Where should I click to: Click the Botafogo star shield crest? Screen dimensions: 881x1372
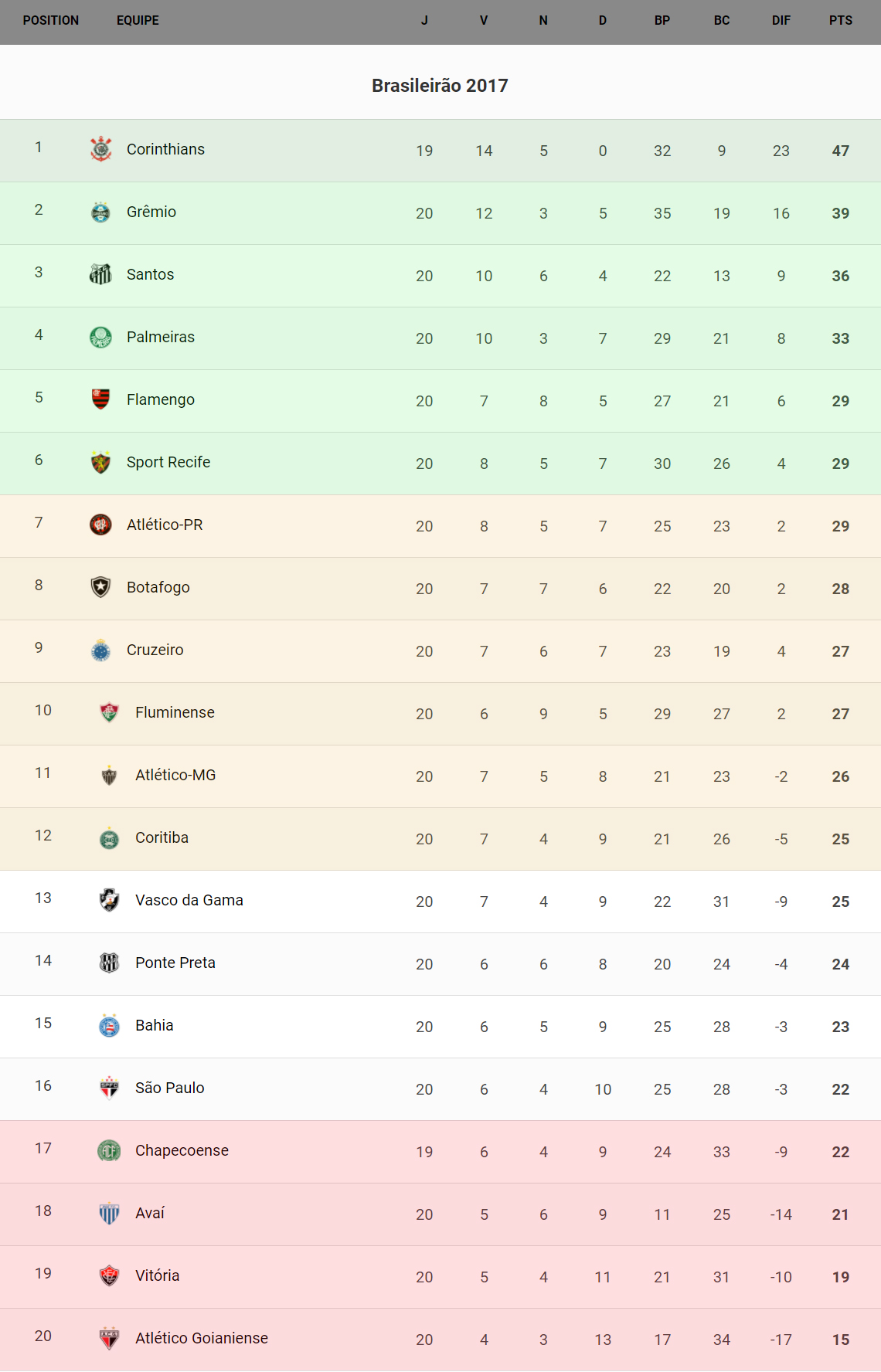100,587
